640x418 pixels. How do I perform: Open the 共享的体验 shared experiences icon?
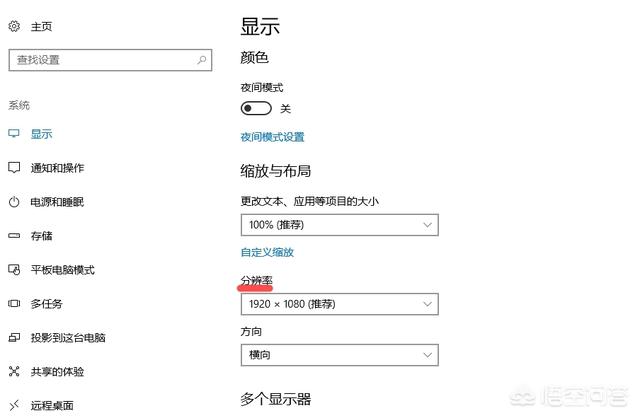14,371
